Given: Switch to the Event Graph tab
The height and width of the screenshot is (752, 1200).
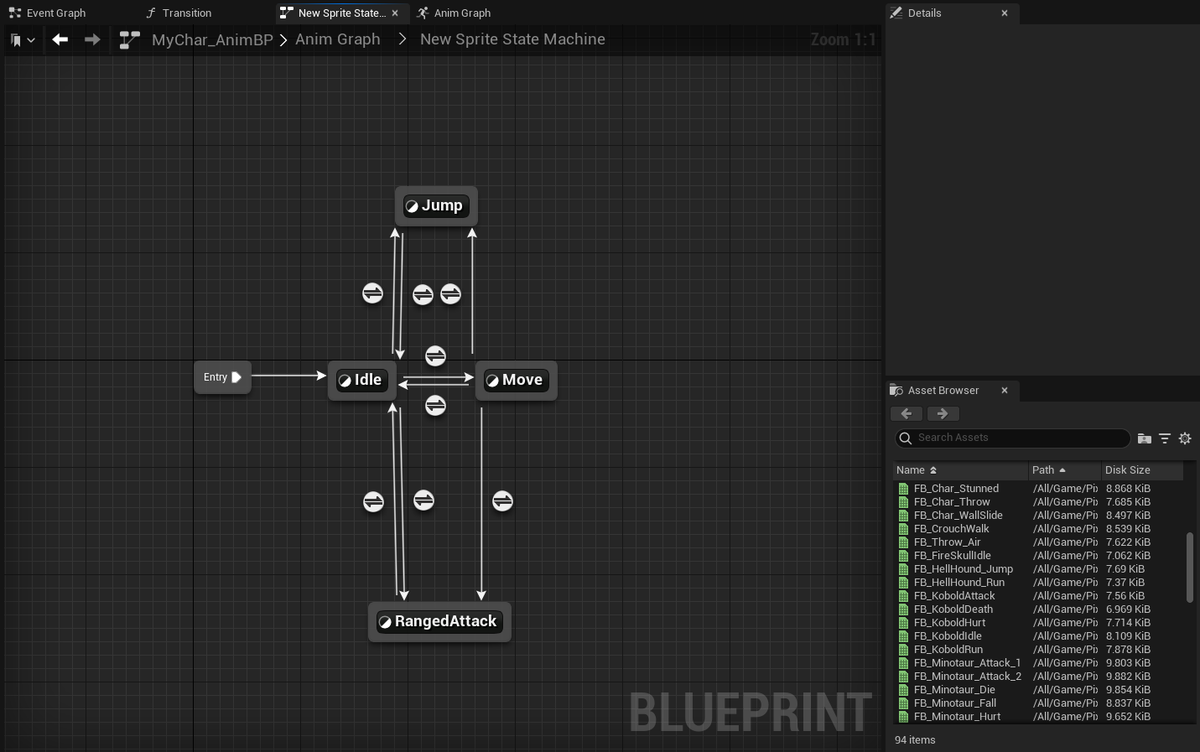Looking at the screenshot, I should click(x=47, y=13).
